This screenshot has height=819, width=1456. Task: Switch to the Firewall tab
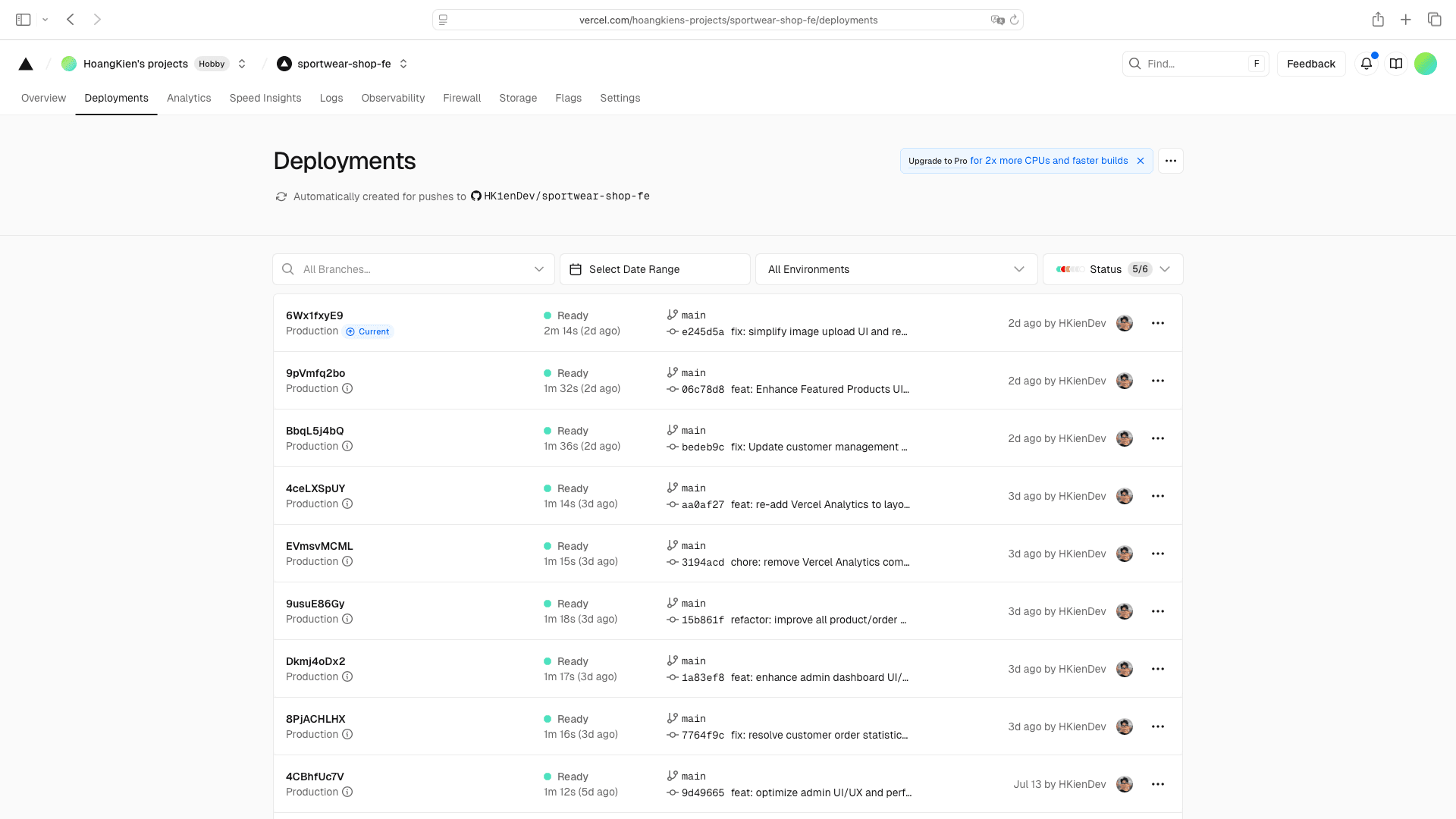tap(462, 98)
